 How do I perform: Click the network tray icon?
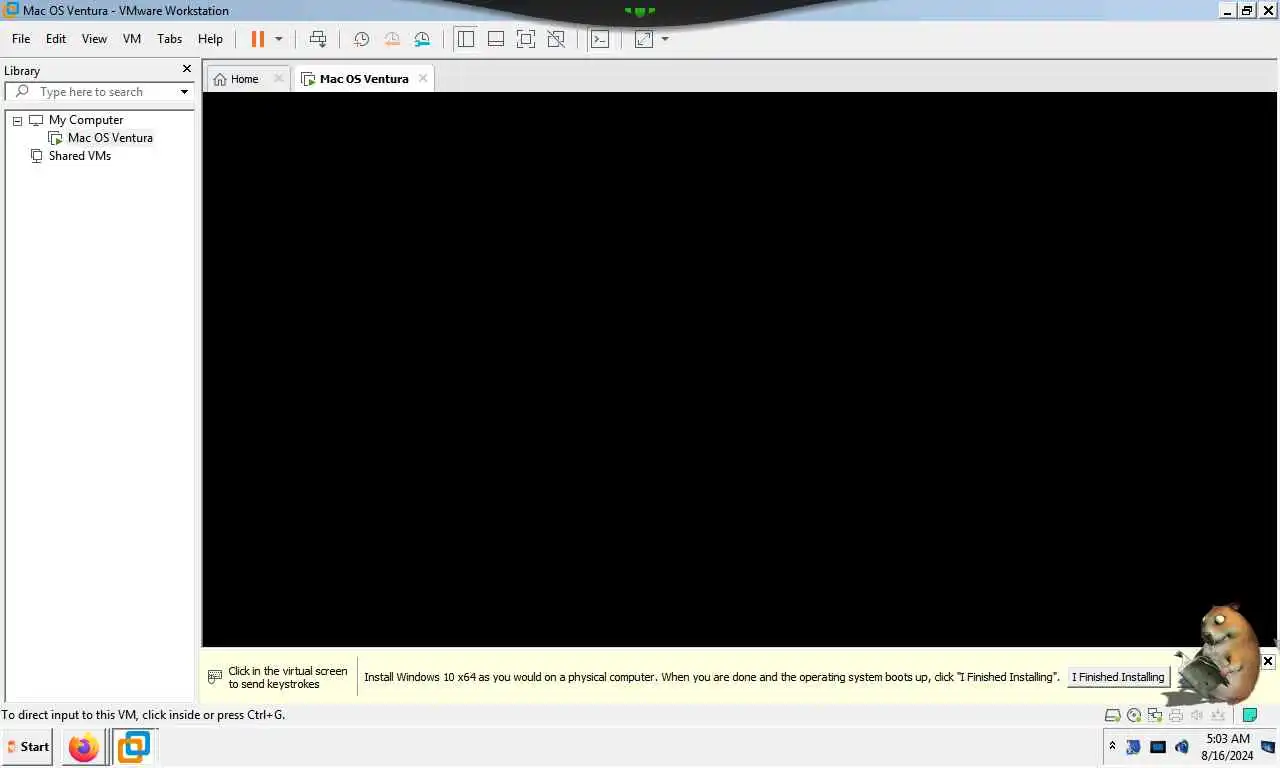pyautogui.click(x=1158, y=747)
